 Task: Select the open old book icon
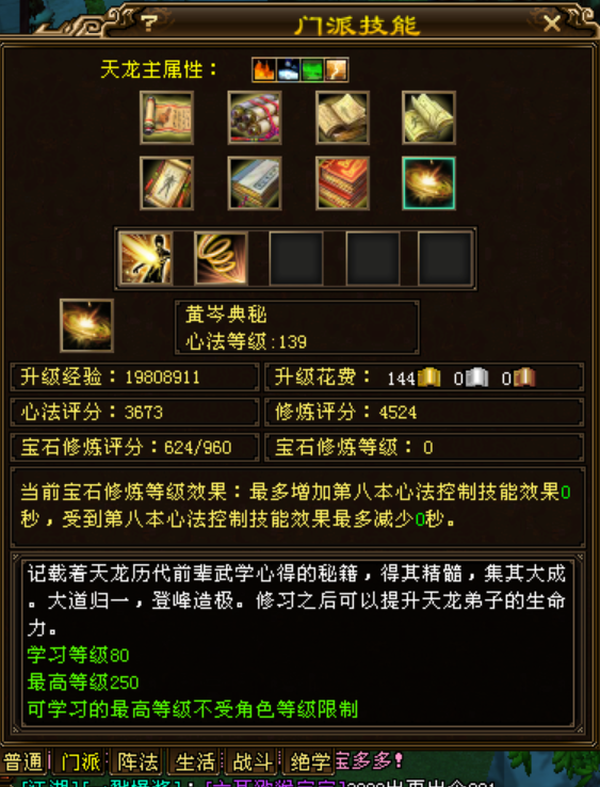click(x=342, y=117)
